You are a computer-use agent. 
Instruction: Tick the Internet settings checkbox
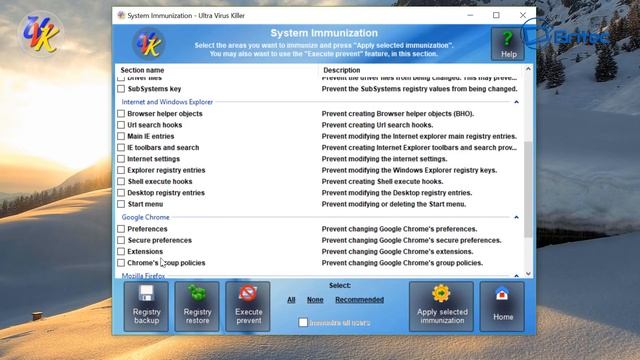[121, 159]
